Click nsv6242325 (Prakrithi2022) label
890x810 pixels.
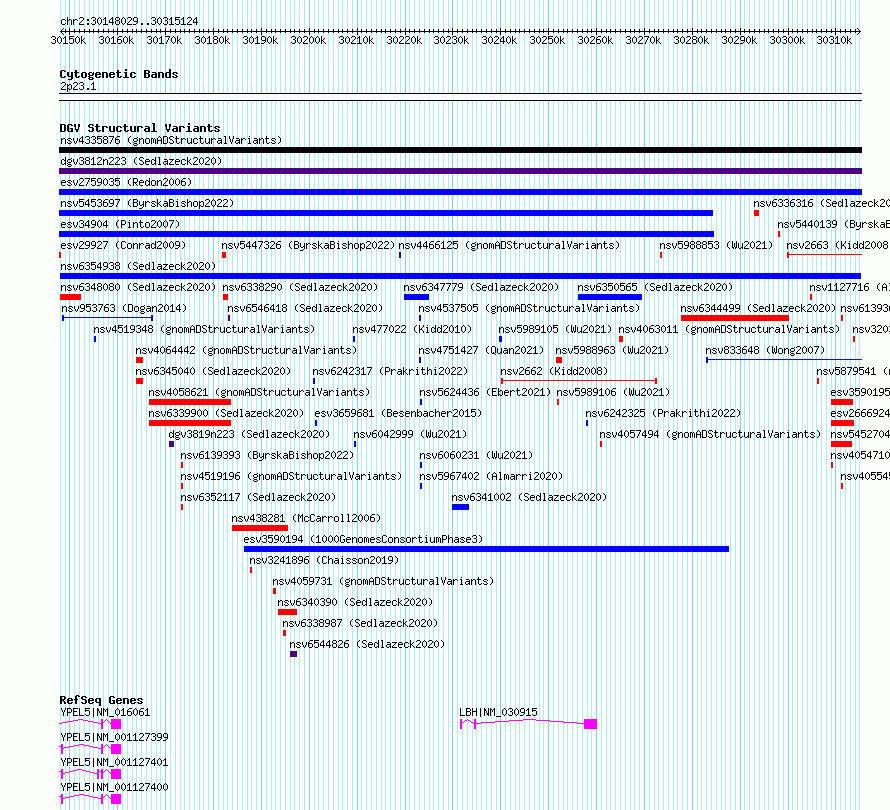point(663,413)
